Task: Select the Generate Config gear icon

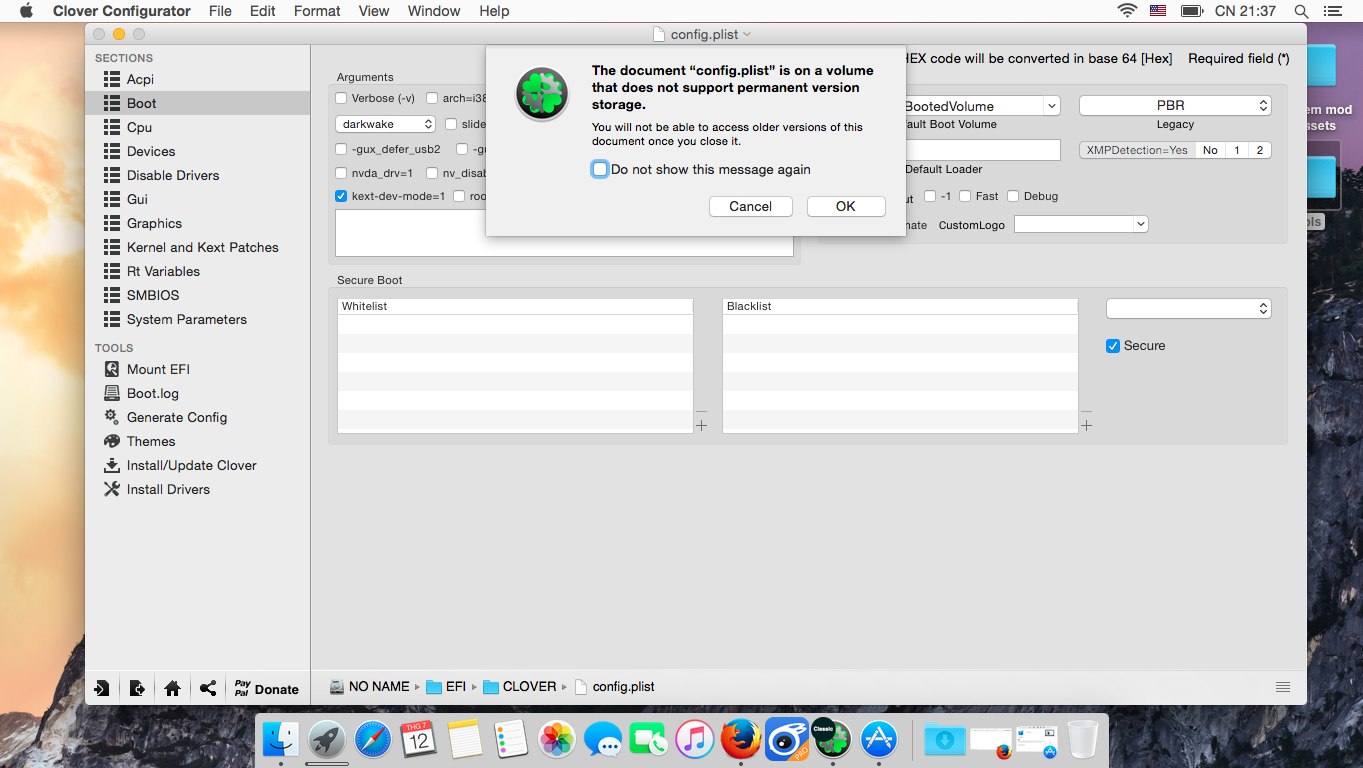Action: (x=111, y=417)
